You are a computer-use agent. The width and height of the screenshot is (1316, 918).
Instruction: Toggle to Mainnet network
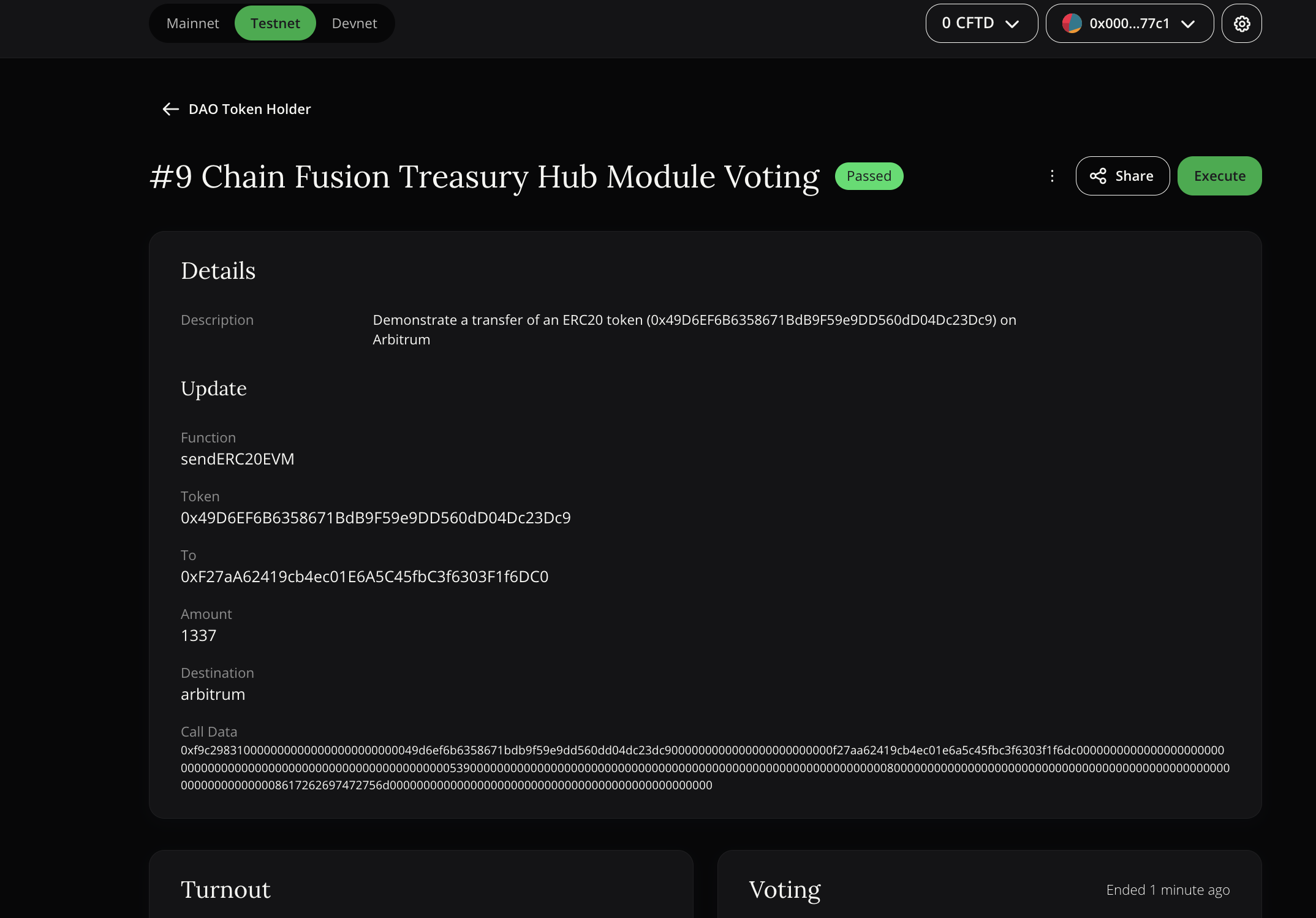point(192,22)
